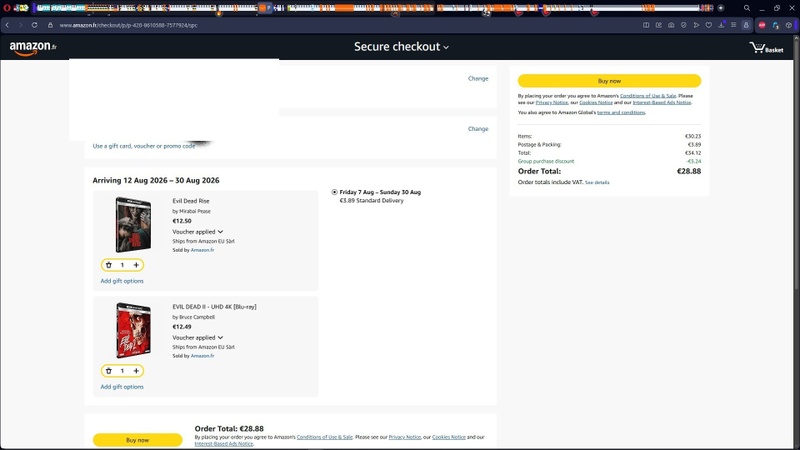Click Use a gift card, voucher or promo code
The width and height of the screenshot is (800, 450).
(144, 146)
